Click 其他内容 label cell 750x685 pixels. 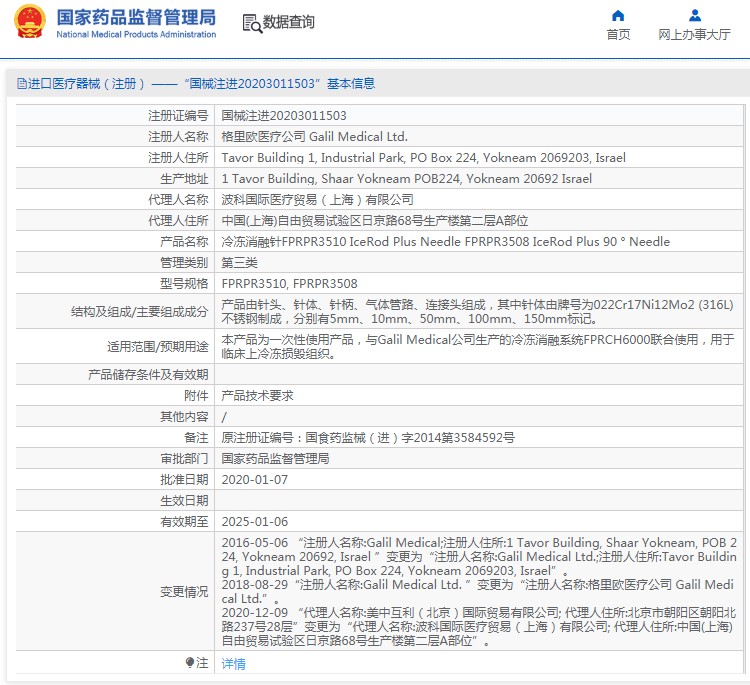tap(115, 417)
